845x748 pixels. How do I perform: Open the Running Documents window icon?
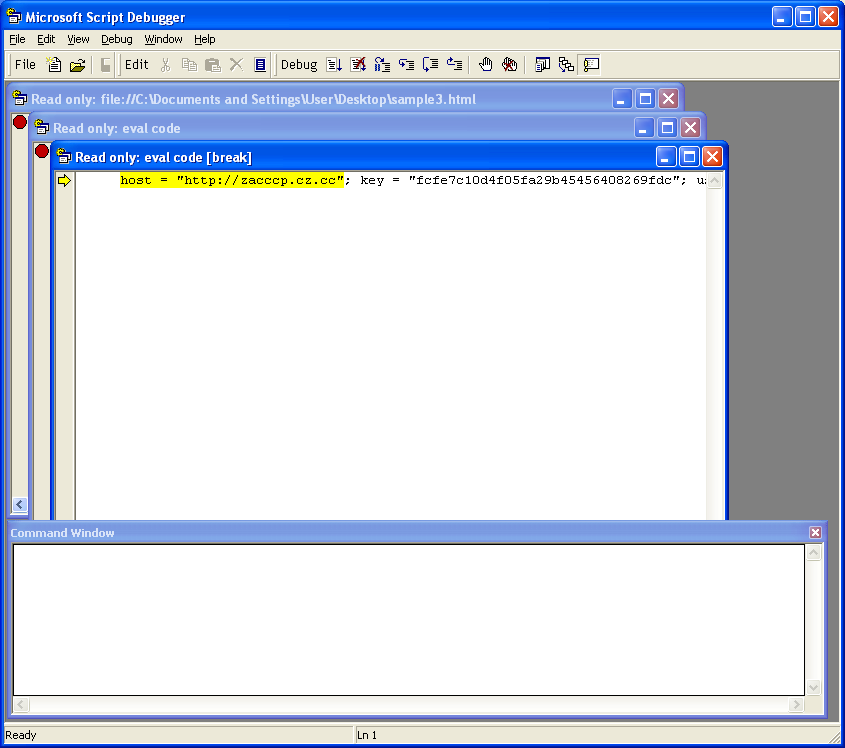pos(543,65)
